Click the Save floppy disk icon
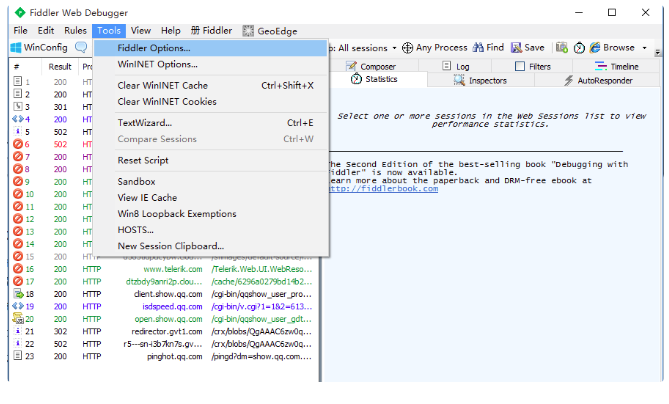Image resolution: width=669 pixels, height=404 pixels. coord(516,48)
